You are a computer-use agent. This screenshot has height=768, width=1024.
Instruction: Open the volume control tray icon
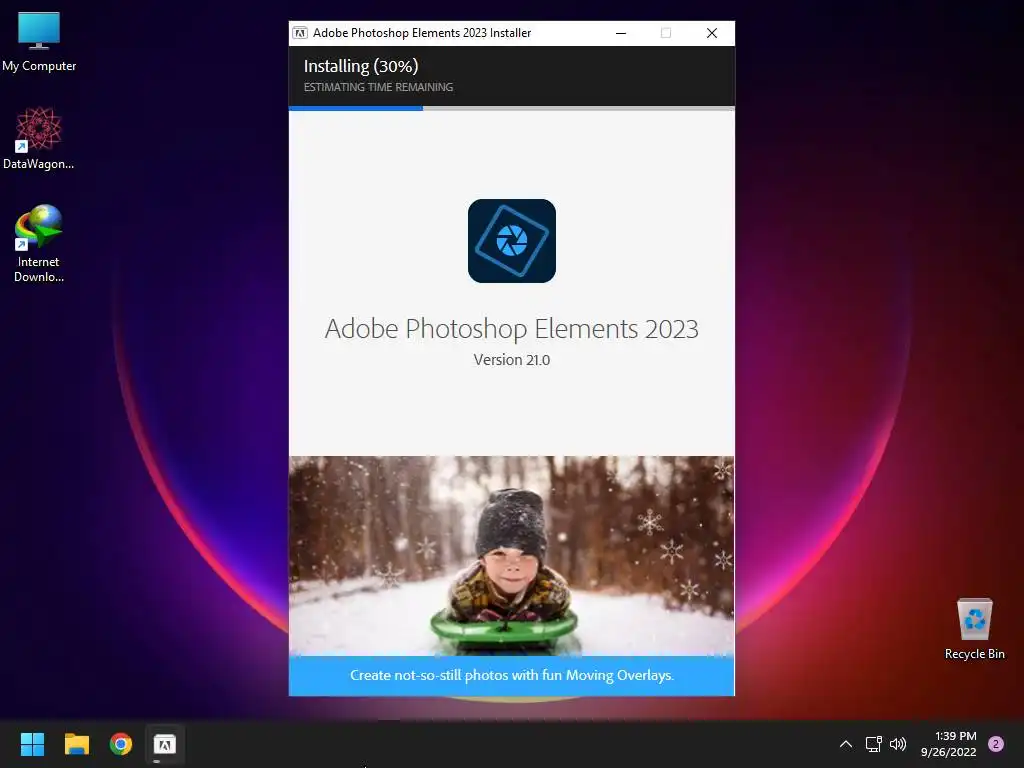tap(898, 744)
